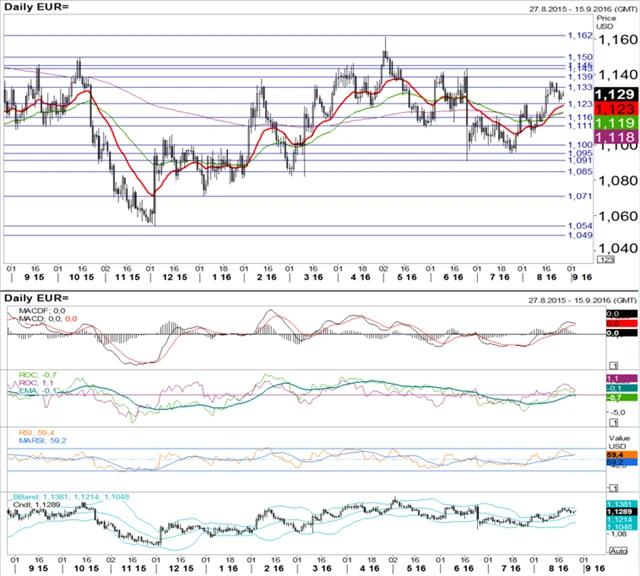Screen dimensions: 640x576
Task: Click the lower Daily EUR= panel title
Action: pos(35,298)
